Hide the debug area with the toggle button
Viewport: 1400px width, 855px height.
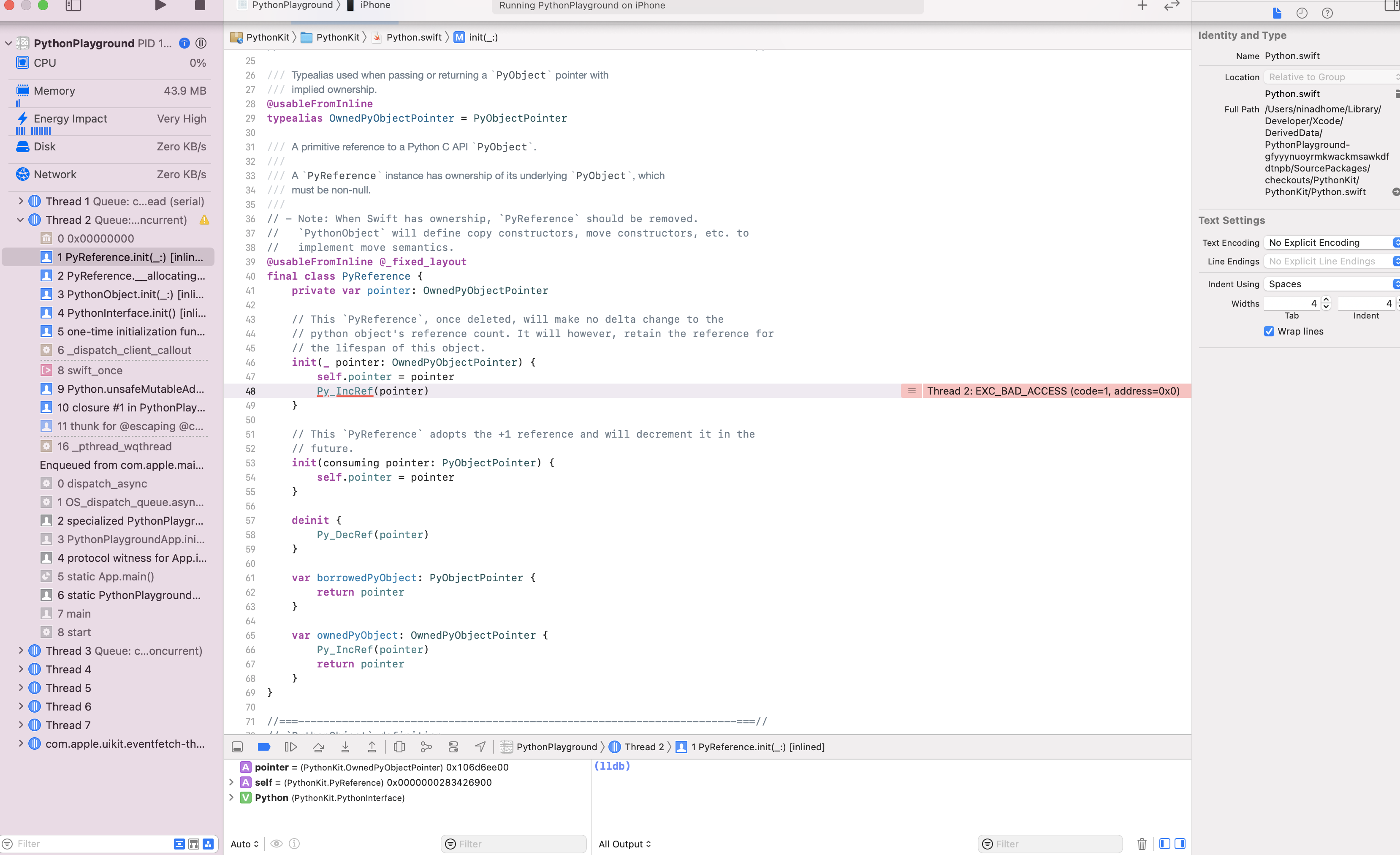tap(238, 747)
